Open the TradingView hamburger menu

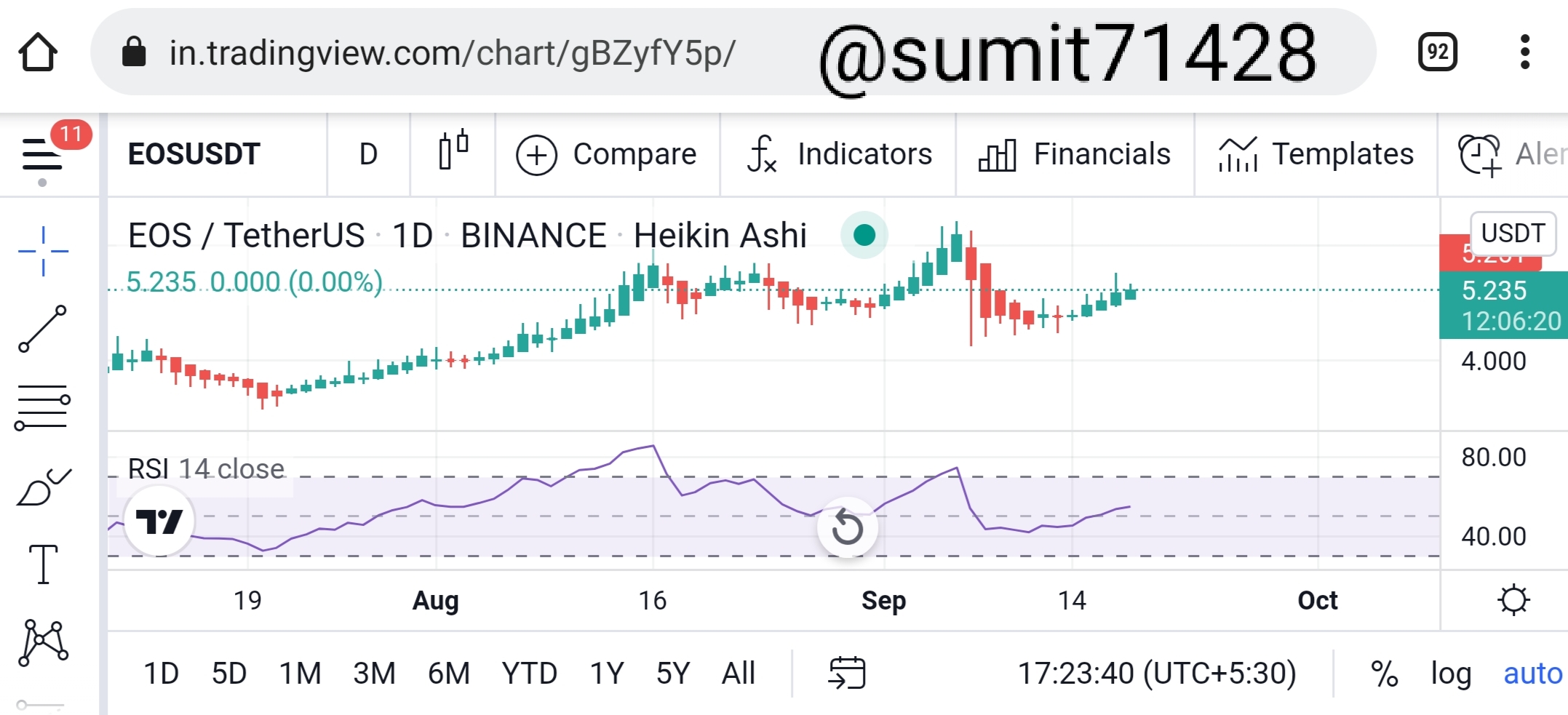tap(42, 154)
